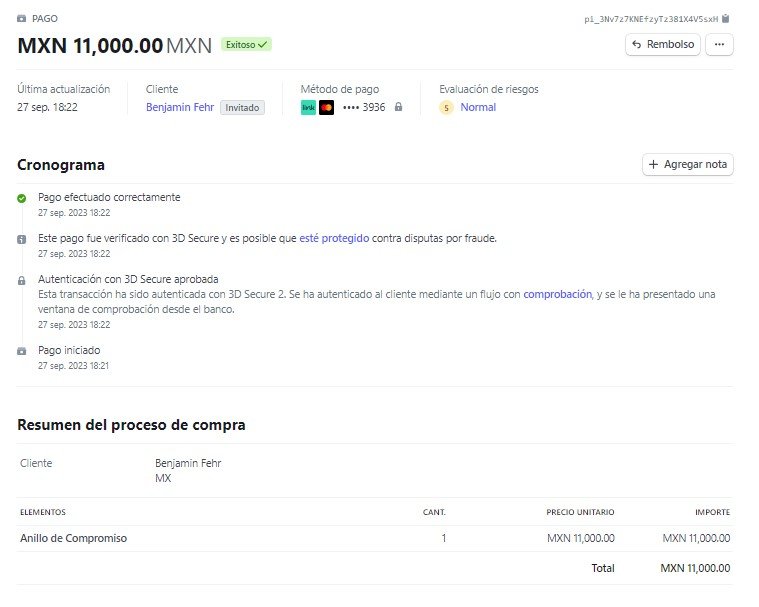
Task: Click the Anillo de Compromiso line item
Action: click(x=73, y=538)
